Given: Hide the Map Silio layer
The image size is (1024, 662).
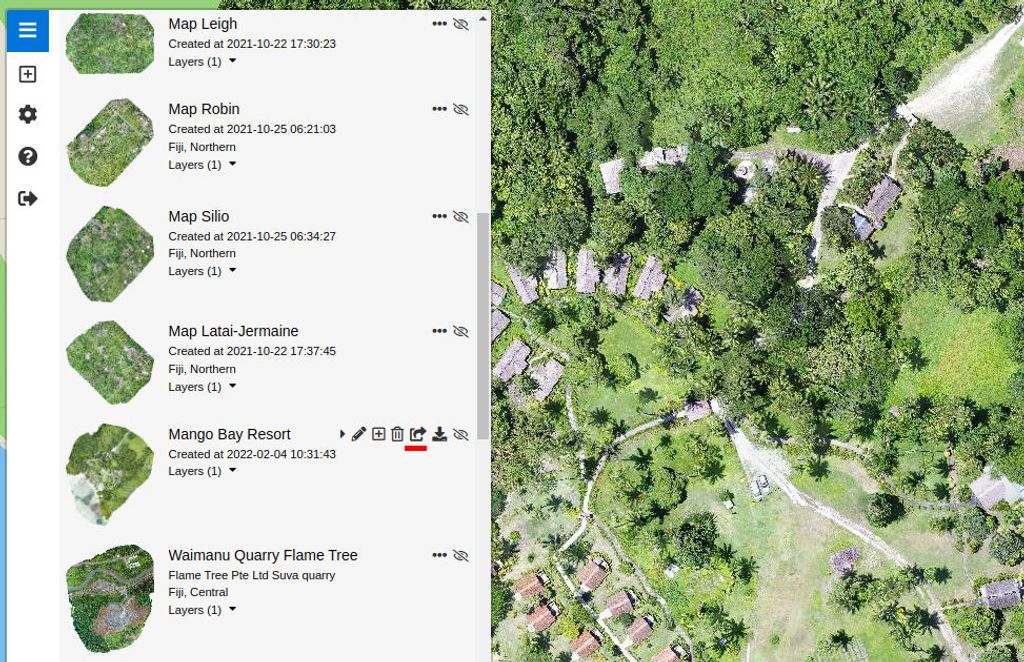Looking at the screenshot, I should 461,216.
